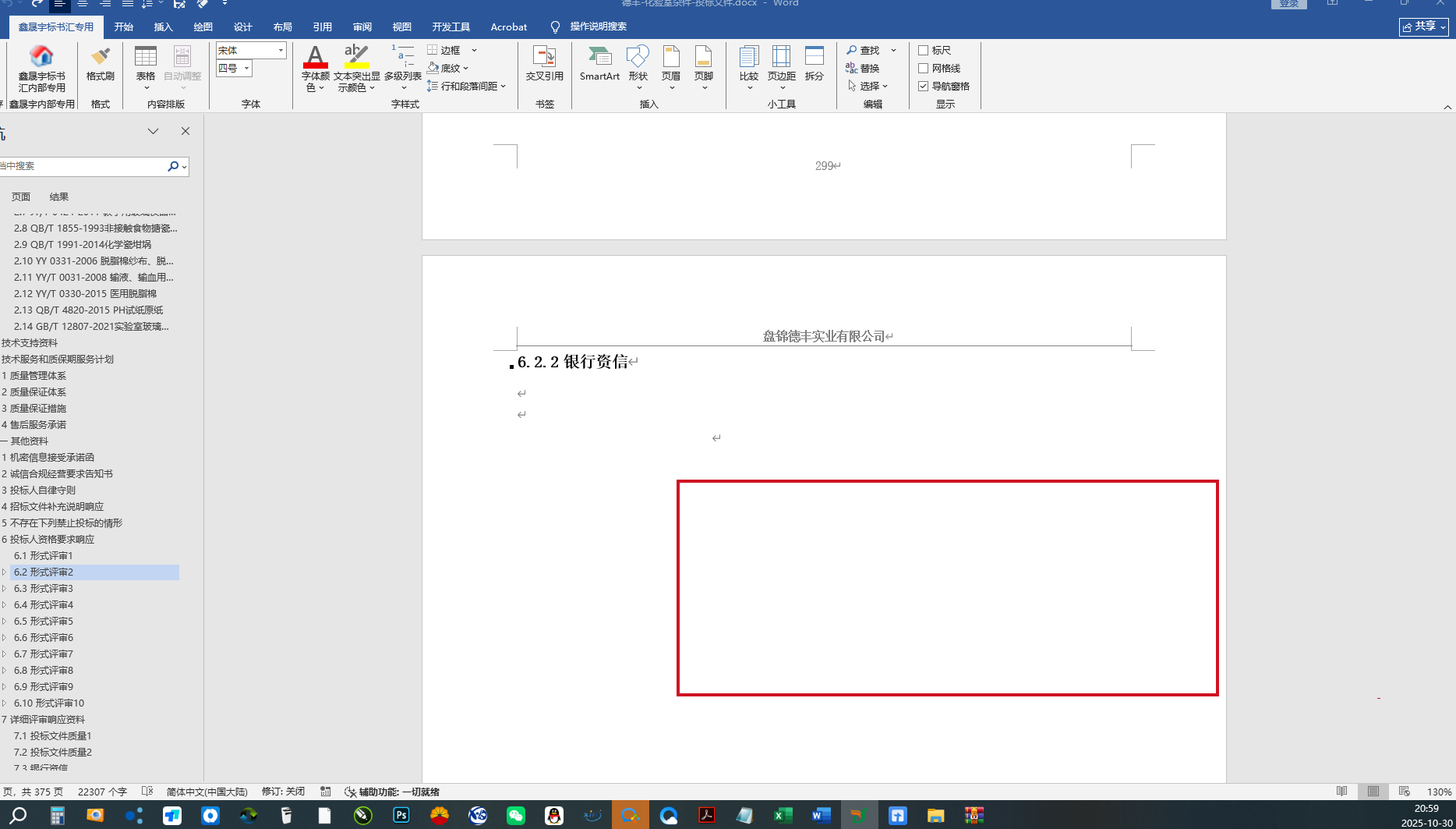Open the 字体颜色 font color tool

315,69
